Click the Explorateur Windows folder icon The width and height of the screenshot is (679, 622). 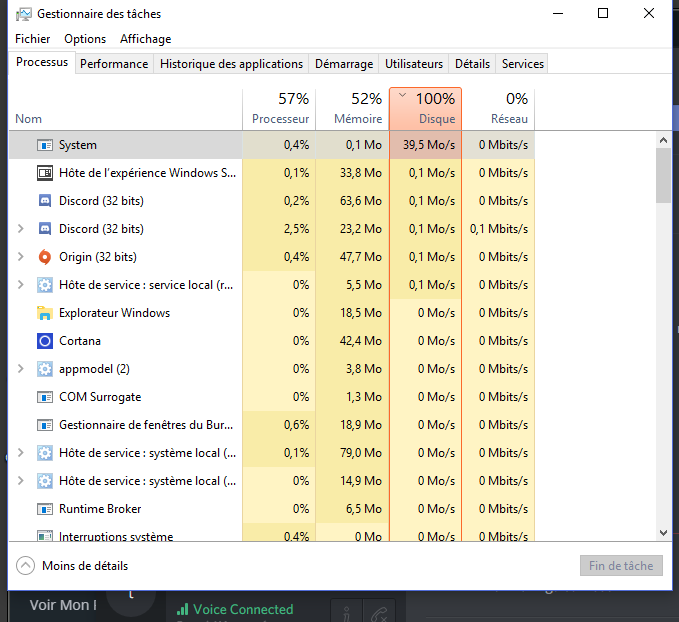(x=45, y=313)
